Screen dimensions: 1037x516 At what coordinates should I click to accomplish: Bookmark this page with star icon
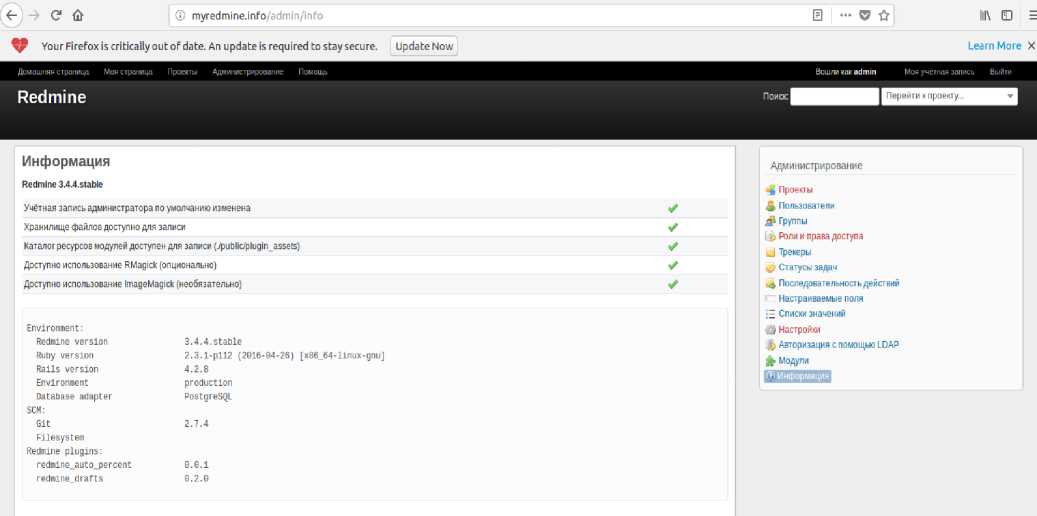(884, 15)
